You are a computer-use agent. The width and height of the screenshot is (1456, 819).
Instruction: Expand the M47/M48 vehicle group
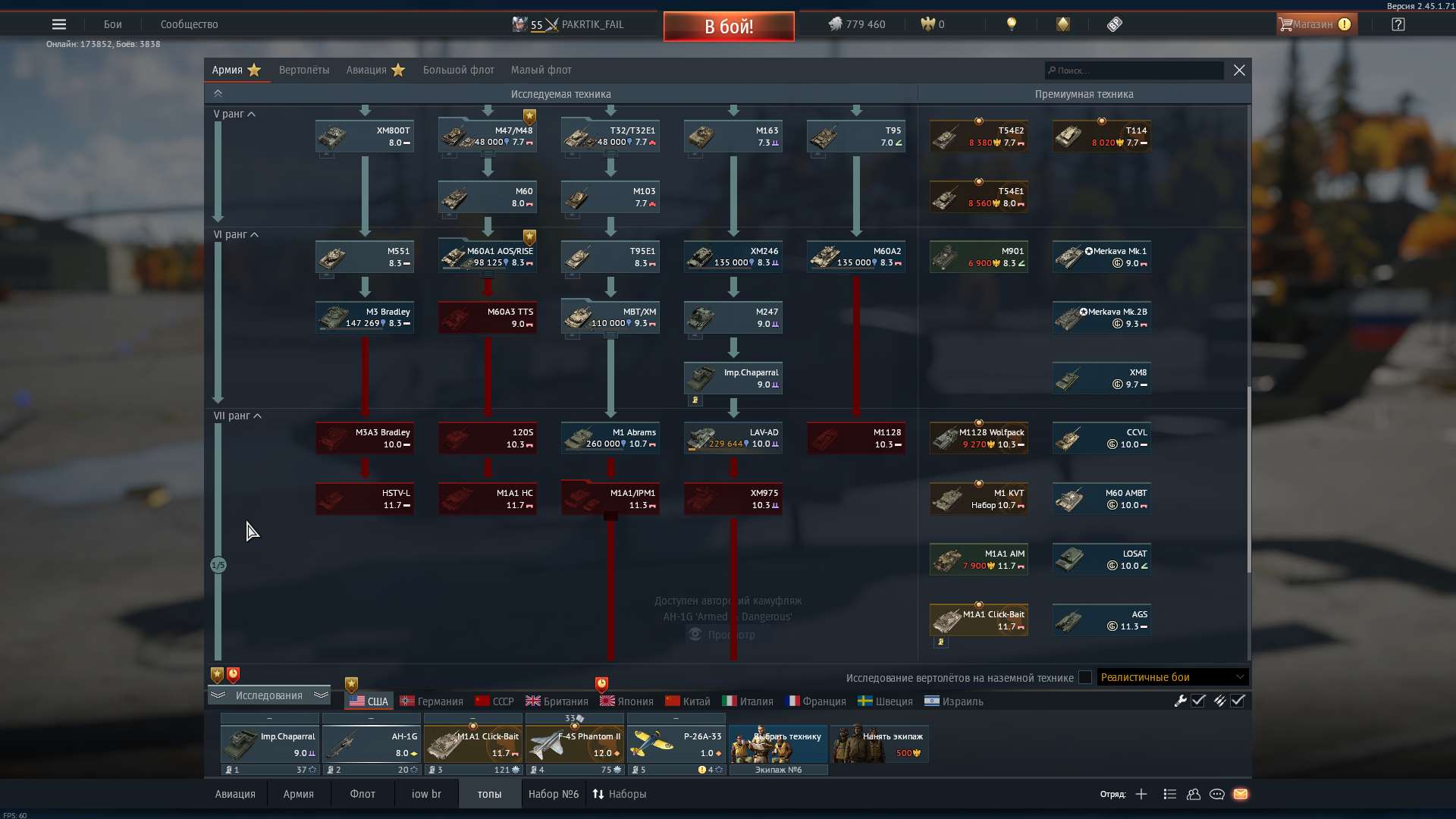pyautogui.click(x=488, y=136)
